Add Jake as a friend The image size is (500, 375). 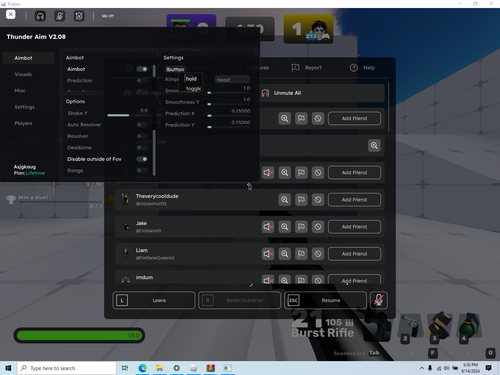(x=354, y=227)
